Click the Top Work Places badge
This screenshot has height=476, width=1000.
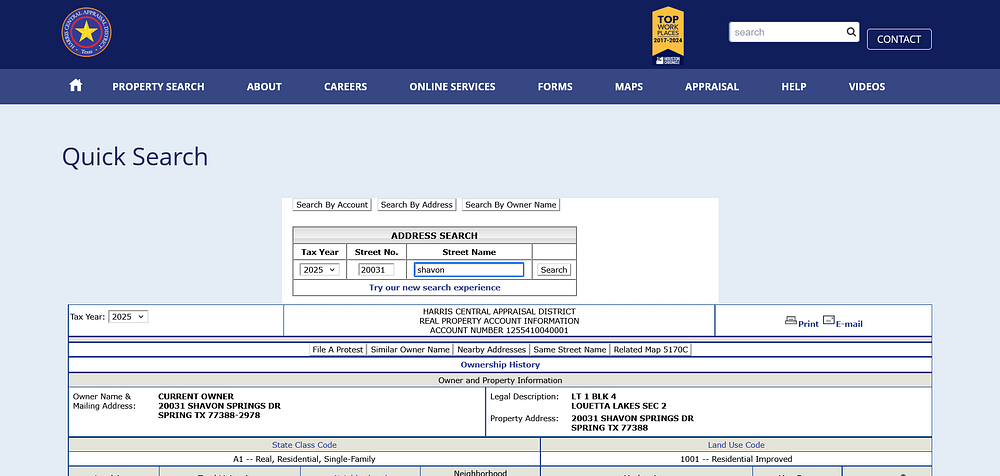[668, 36]
